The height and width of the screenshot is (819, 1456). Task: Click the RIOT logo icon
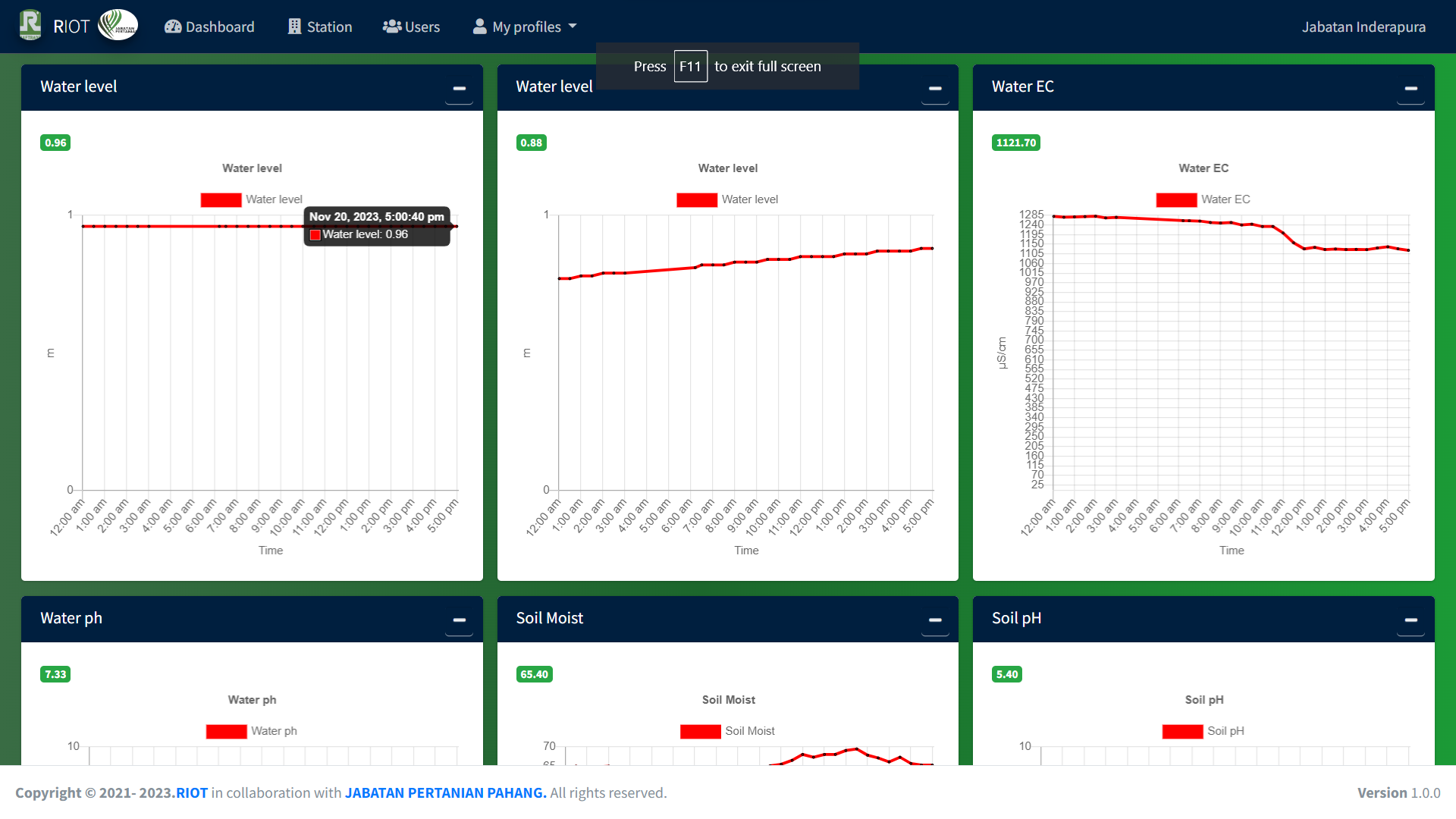click(30, 25)
